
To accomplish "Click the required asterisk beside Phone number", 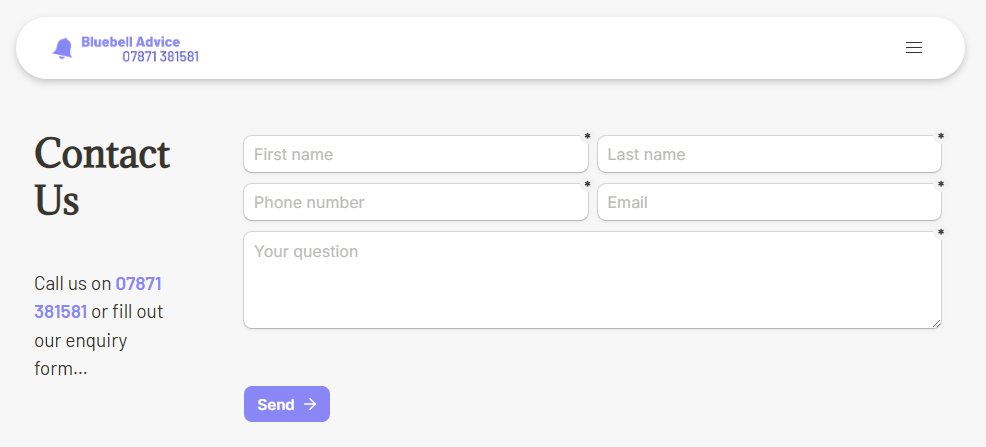I will tap(588, 185).
